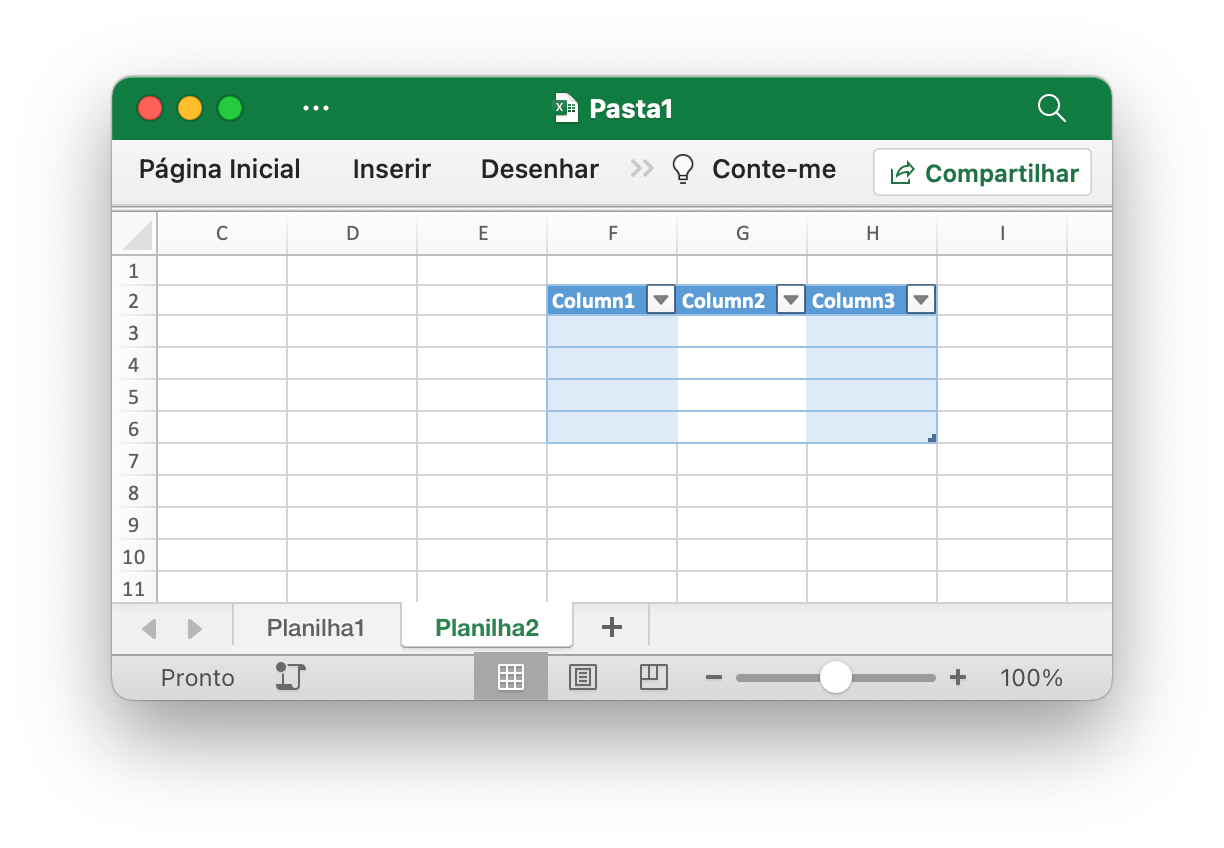1224x848 pixels.
Task: Select row 2 header
Action: 135,301
